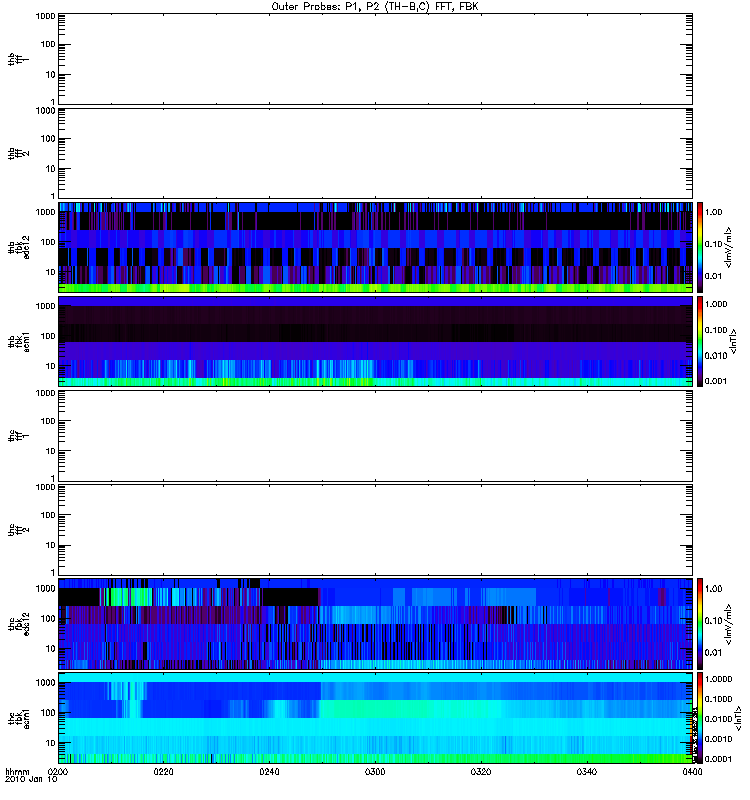Click the '0.0001' value on thc scm1 color bar
This screenshot has height=800, width=750.
[718, 759]
